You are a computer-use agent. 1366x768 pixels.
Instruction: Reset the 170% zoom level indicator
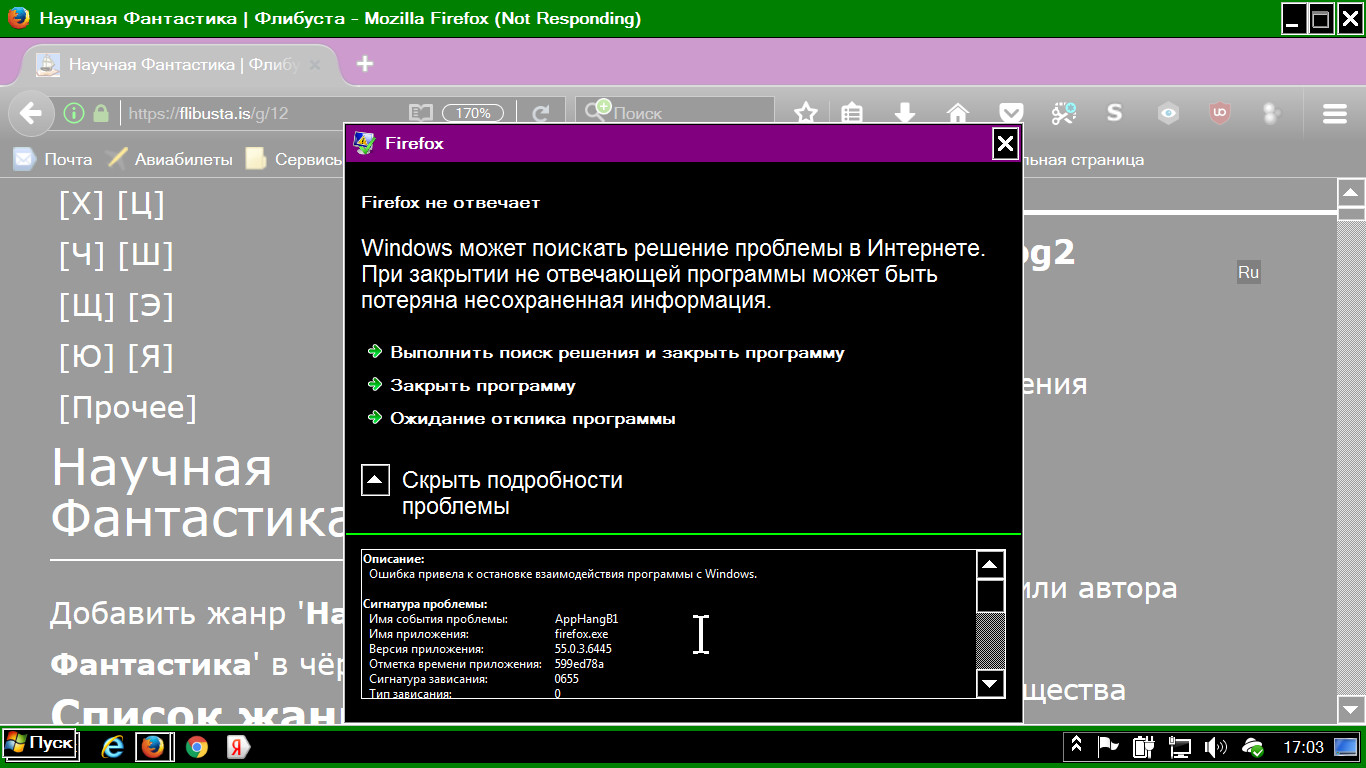[473, 113]
